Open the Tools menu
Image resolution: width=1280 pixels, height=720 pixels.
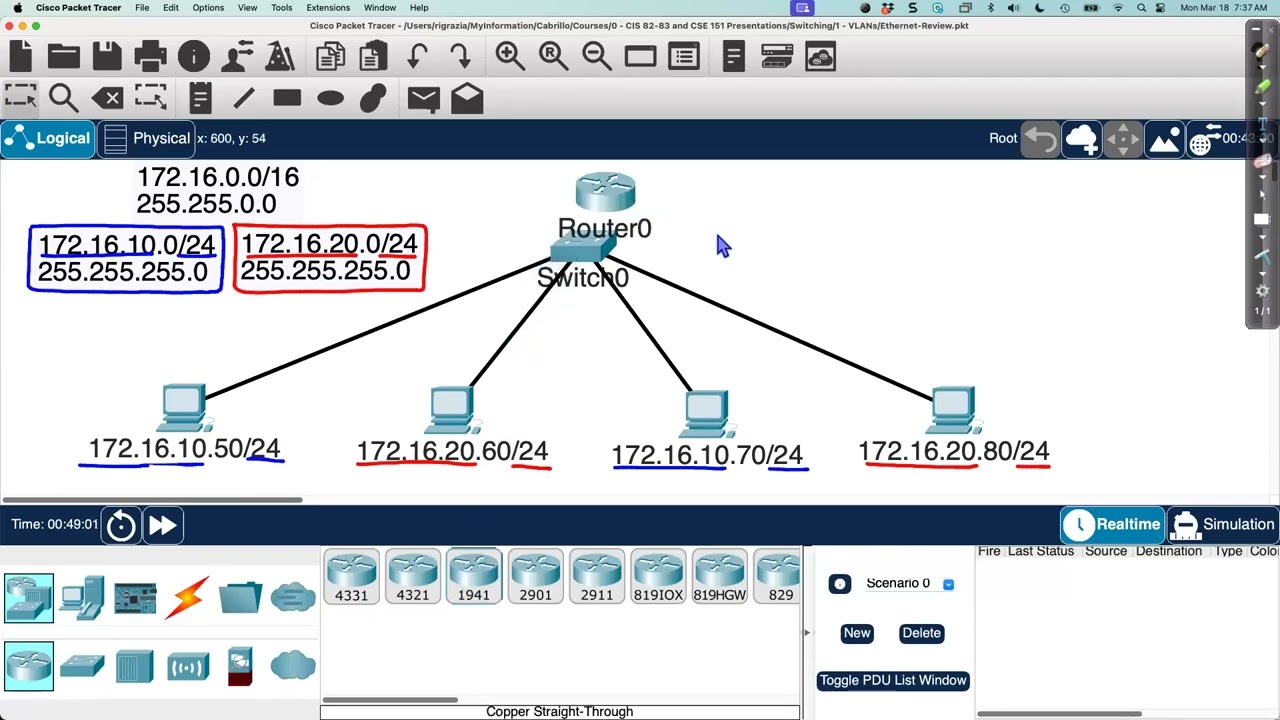282,8
